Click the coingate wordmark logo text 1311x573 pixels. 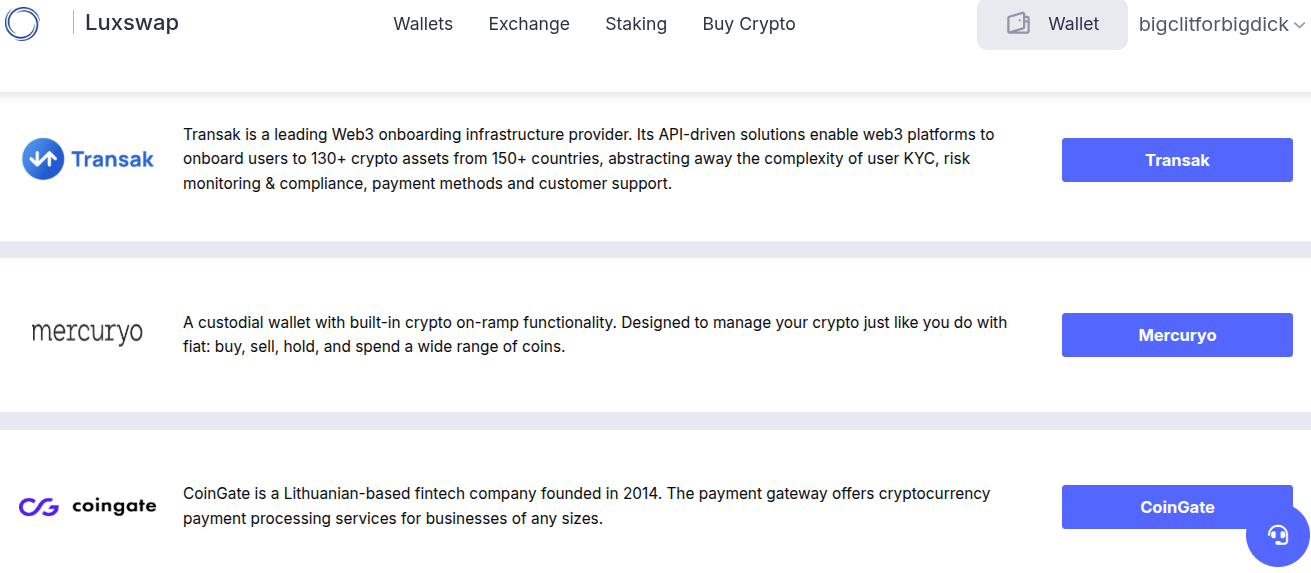point(114,506)
